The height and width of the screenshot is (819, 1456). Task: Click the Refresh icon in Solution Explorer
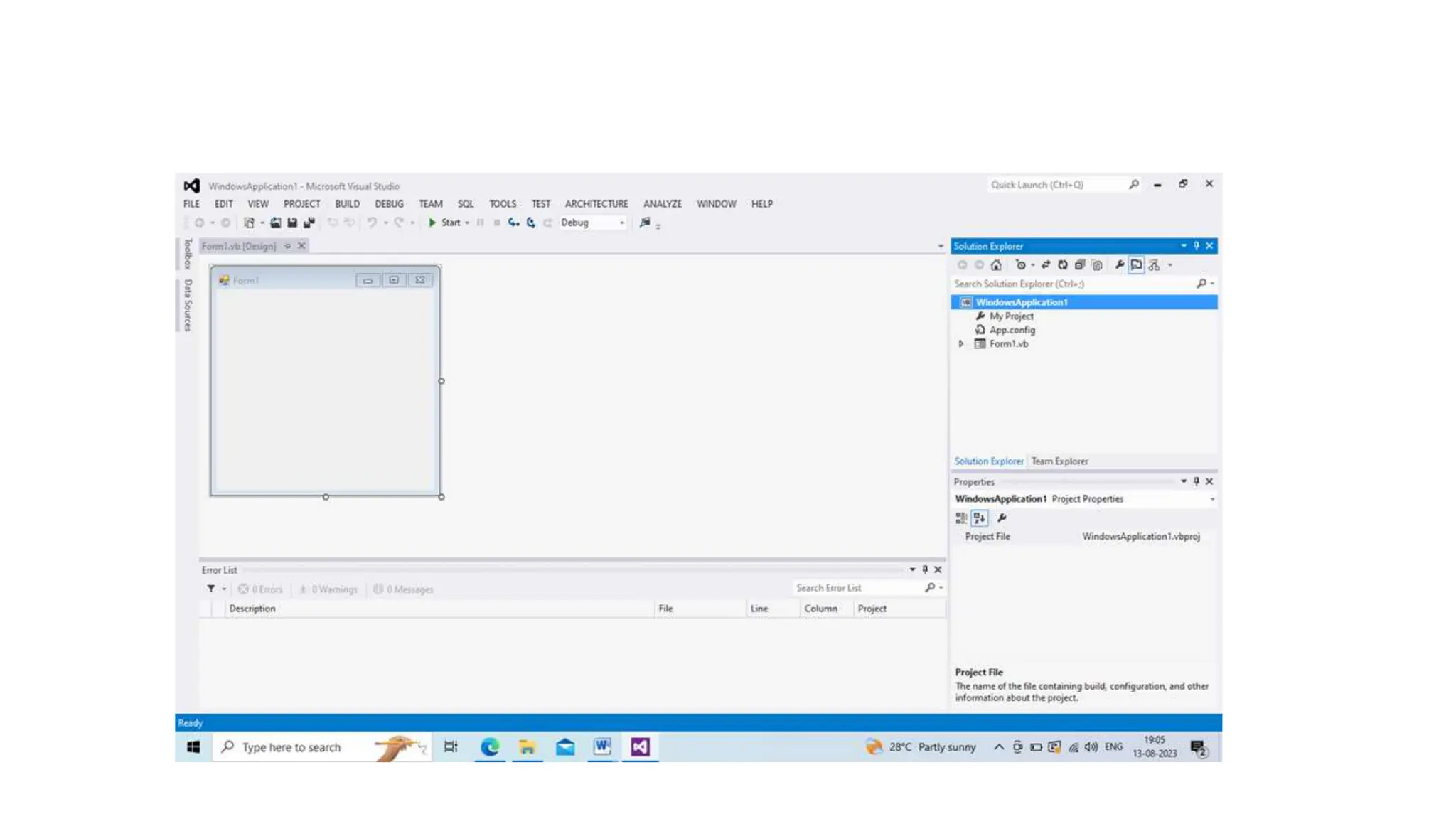pyautogui.click(x=1062, y=265)
